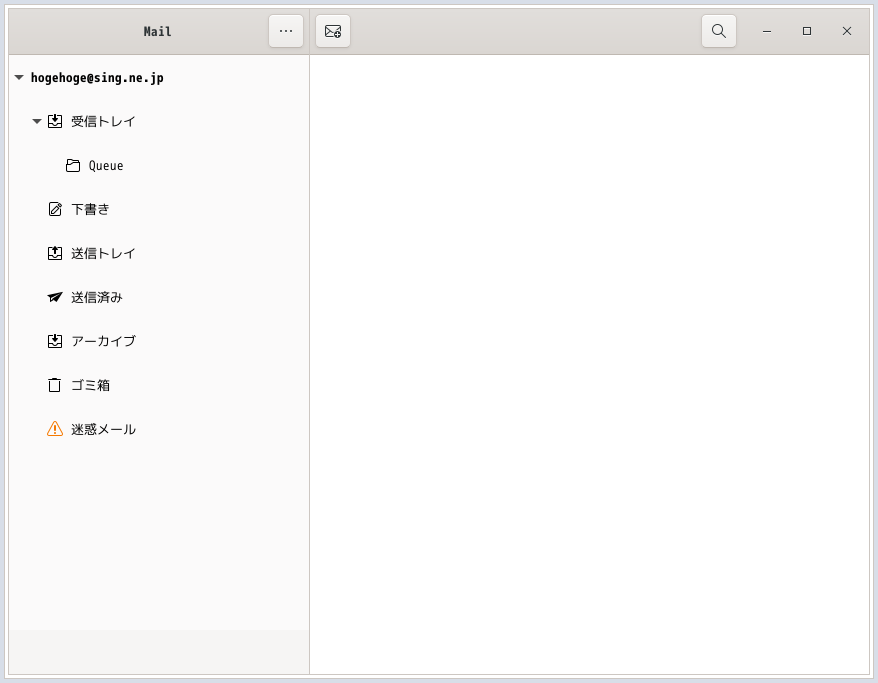Click the trash can icon beside ゴミ箱
Screen dimensions: 878x683
point(54,385)
